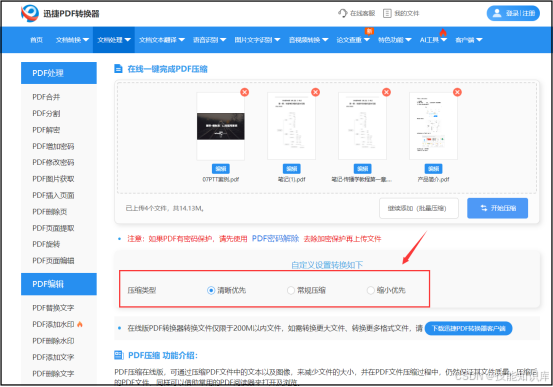Expand the 特色功能 dropdown menu

395,40
